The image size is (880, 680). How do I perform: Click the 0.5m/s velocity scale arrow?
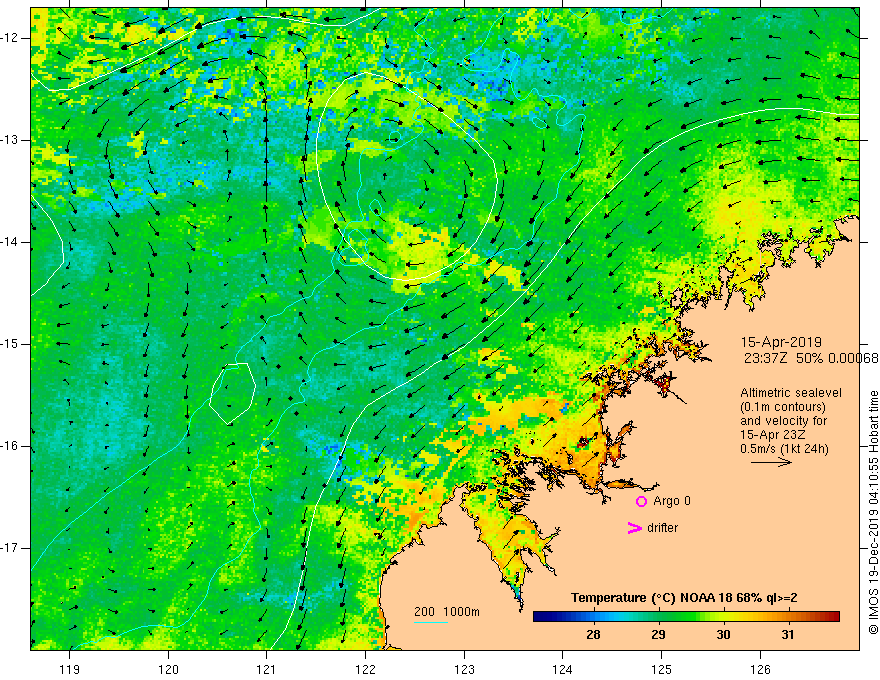pos(771,462)
